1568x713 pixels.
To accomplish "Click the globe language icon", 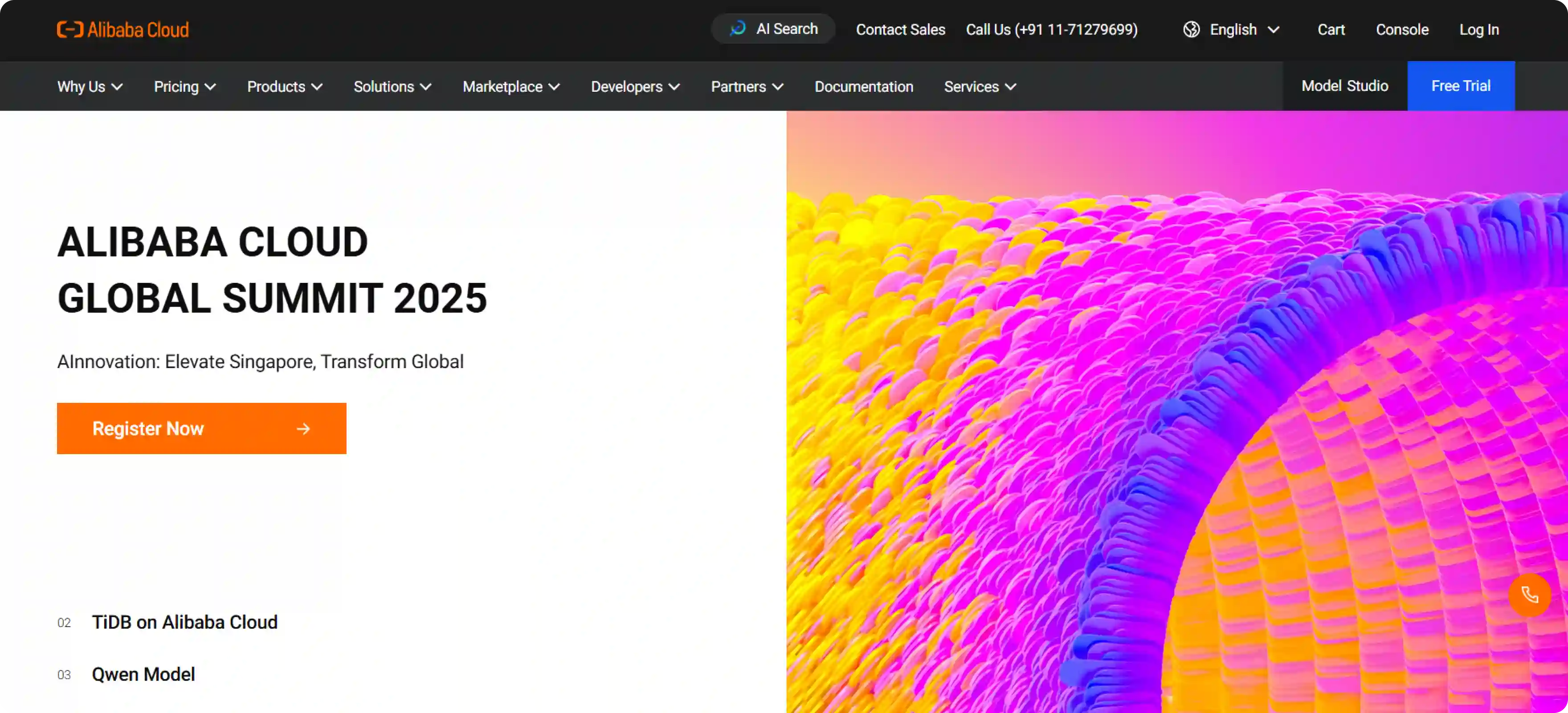I will point(1191,29).
